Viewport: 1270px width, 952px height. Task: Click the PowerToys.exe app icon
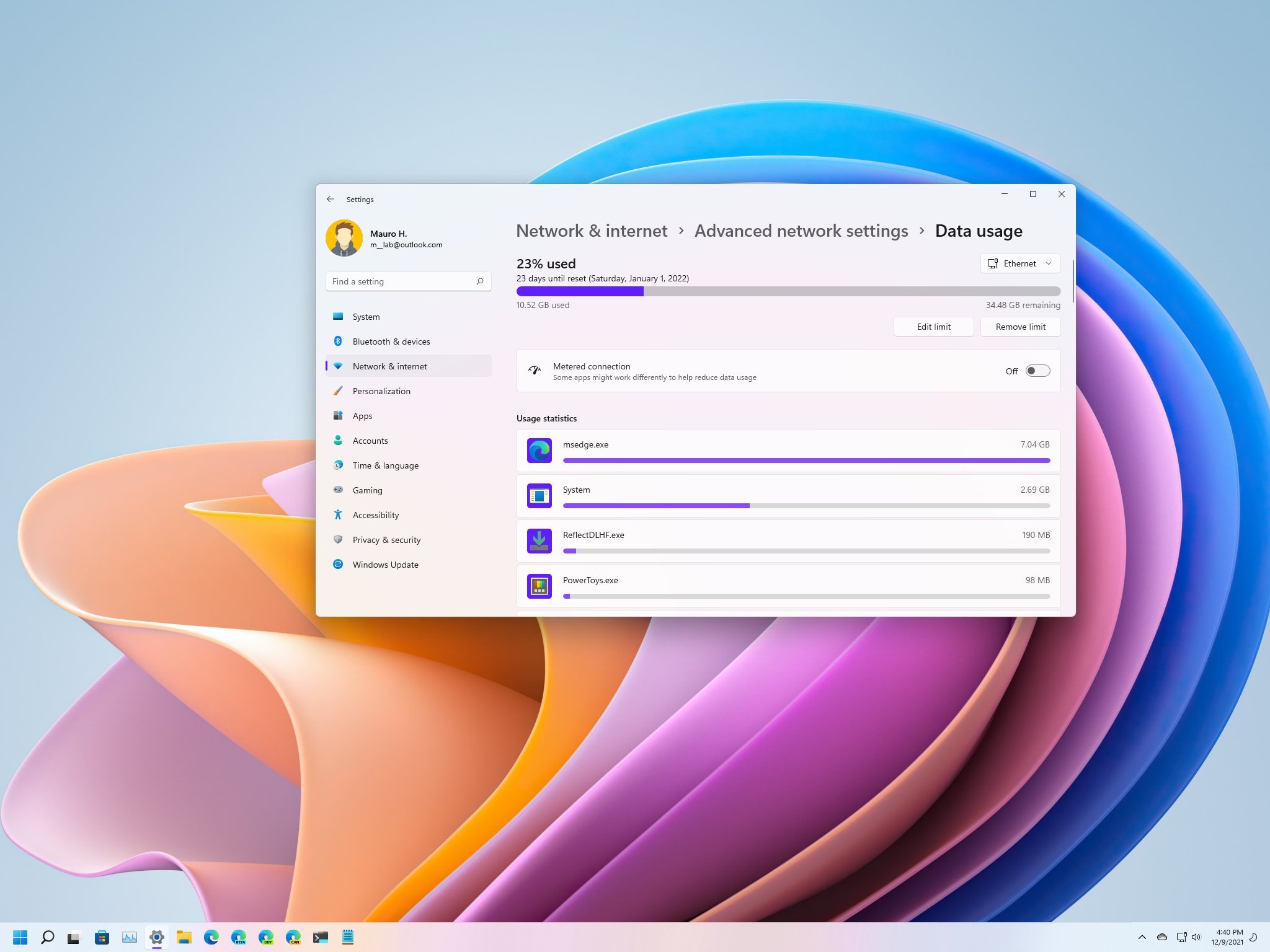point(539,586)
